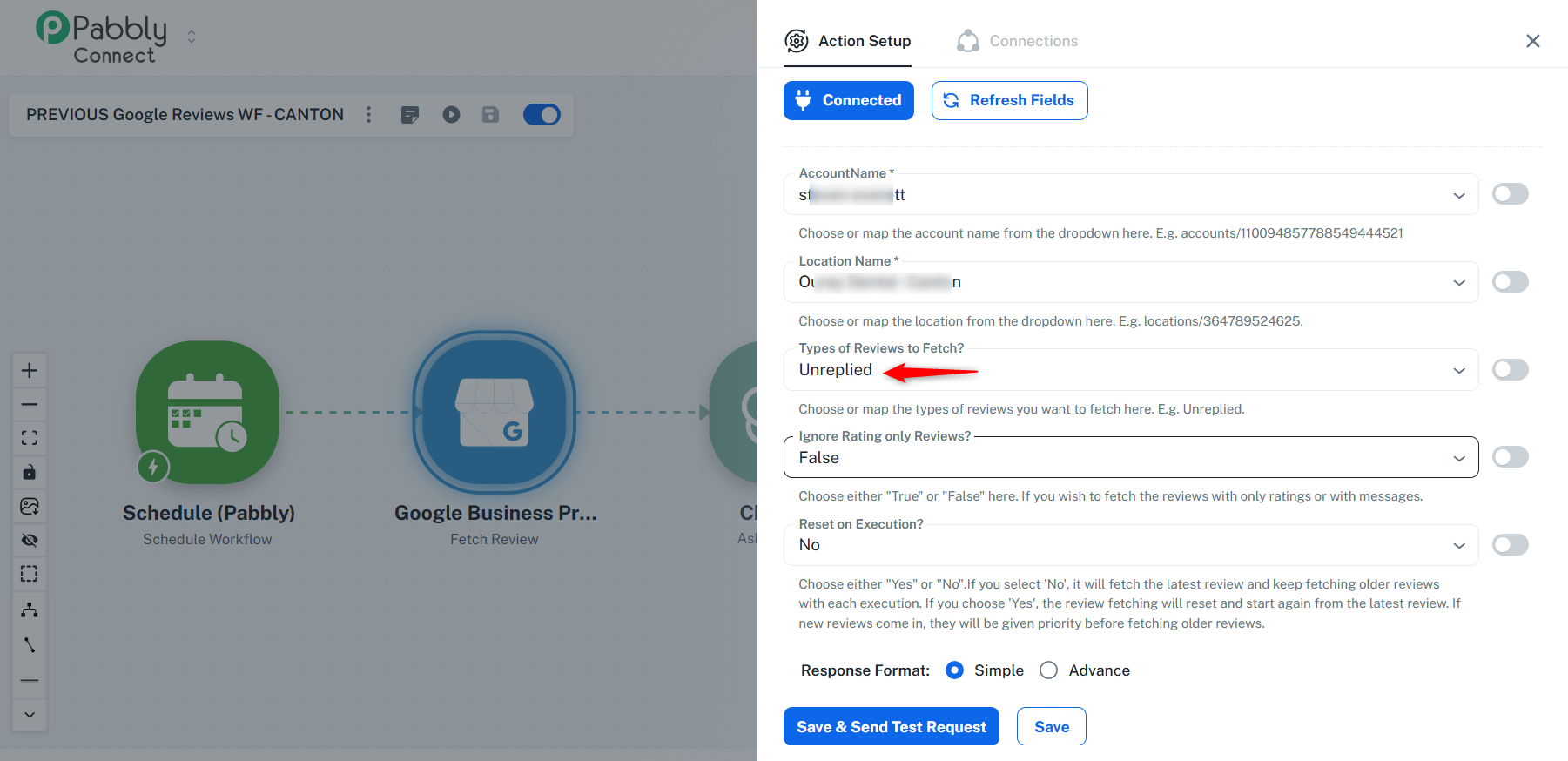Turn off the blue workflow enable switch

(542, 115)
